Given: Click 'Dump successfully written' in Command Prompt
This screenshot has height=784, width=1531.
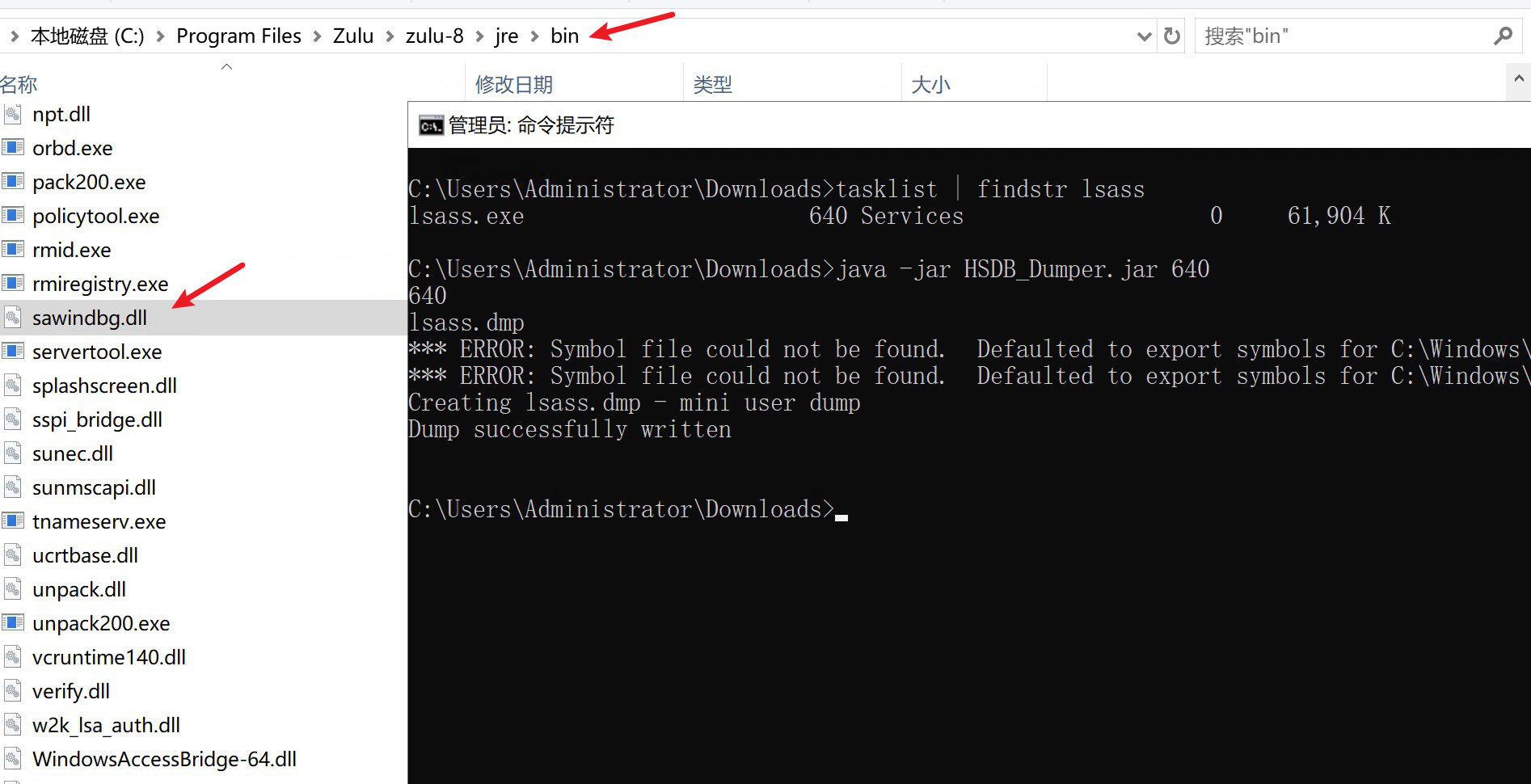Looking at the screenshot, I should (570, 429).
